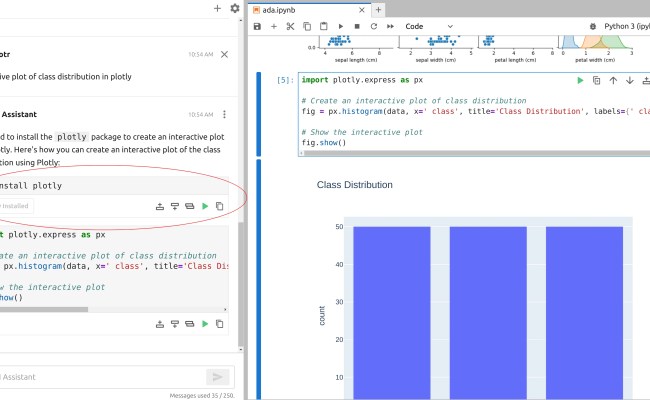Insert a new cell from notebook toolbar
This screenshot has width=650, height=400.
pos(274,27)
